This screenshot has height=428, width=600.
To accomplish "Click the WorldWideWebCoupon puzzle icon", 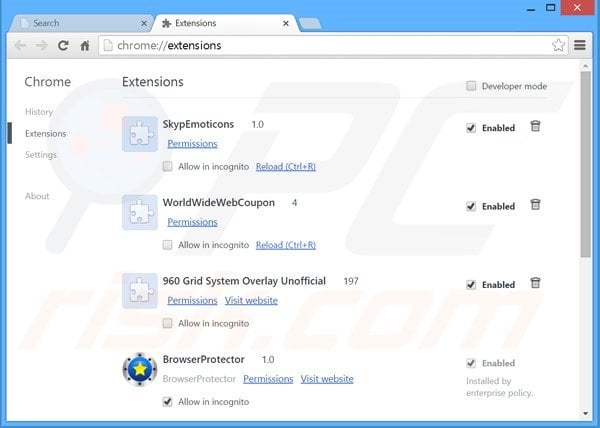I will click(x=140, y=212).
